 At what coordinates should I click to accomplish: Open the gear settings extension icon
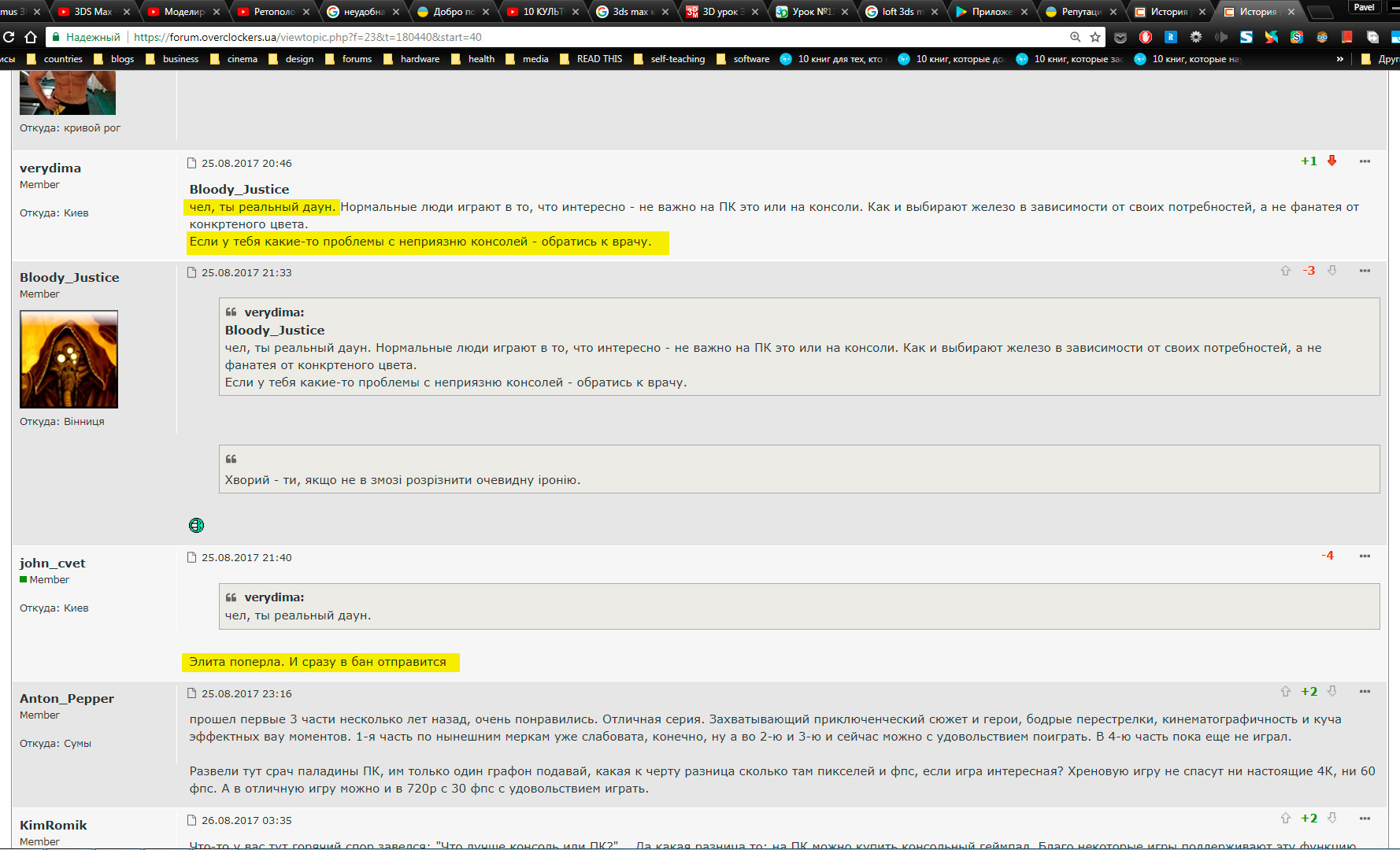(x=1196, y=37)
